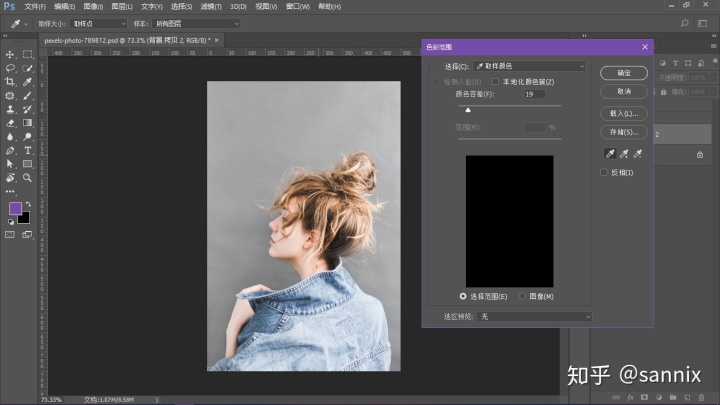Click the 存储(S)... button
Screen dimensions: 720x405
pyautogui.click(x=624, y=132)
